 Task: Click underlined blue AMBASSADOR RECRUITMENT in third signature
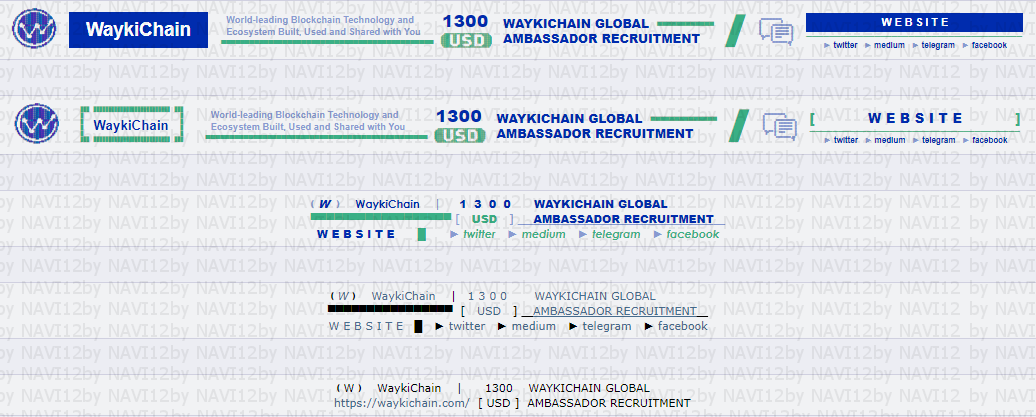(624, 219)
